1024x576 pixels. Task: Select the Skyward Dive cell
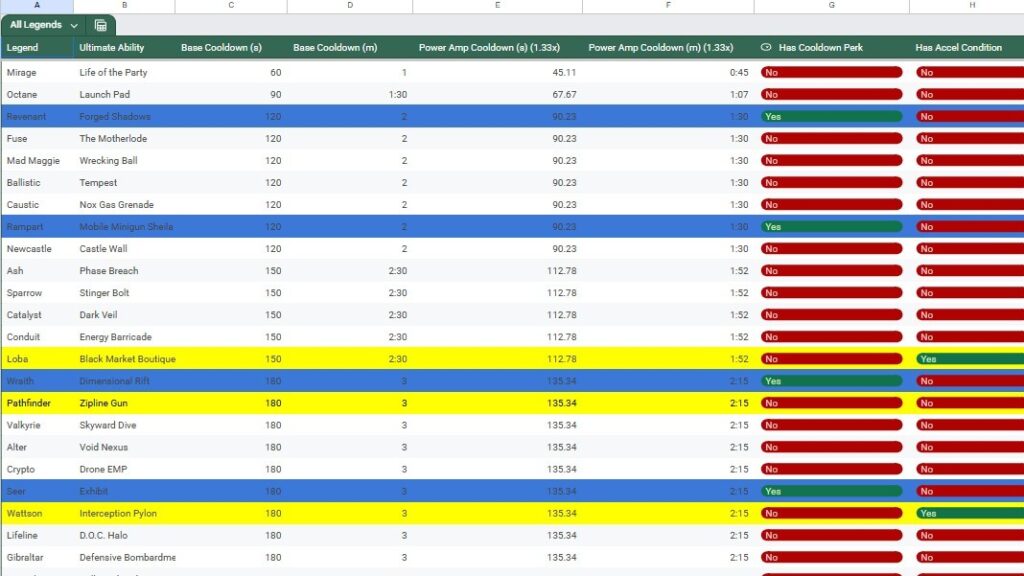[x=124, y=425]
